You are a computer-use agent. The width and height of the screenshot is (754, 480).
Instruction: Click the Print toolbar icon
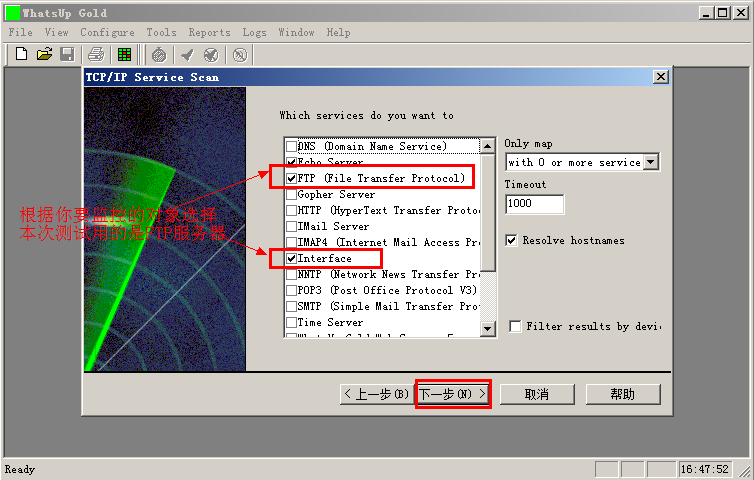96,55
